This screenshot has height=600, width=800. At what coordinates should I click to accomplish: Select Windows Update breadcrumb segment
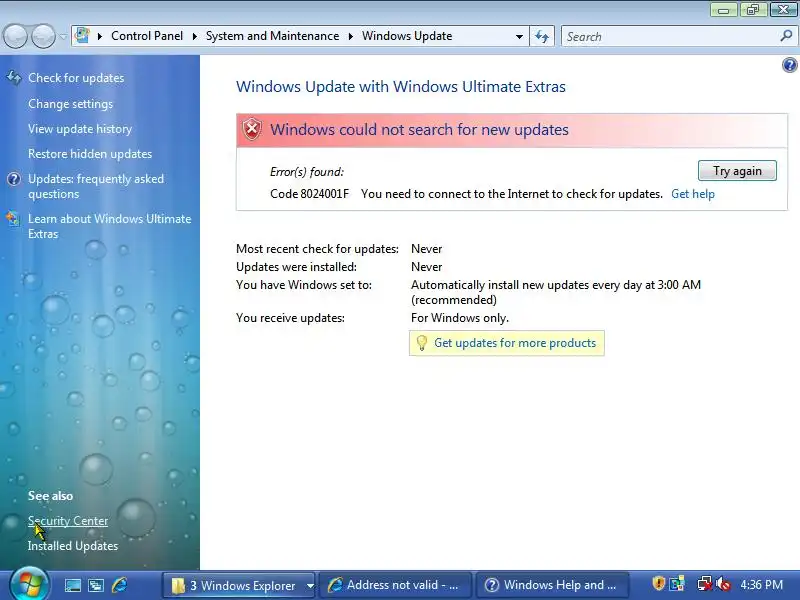tap(407, 36)
